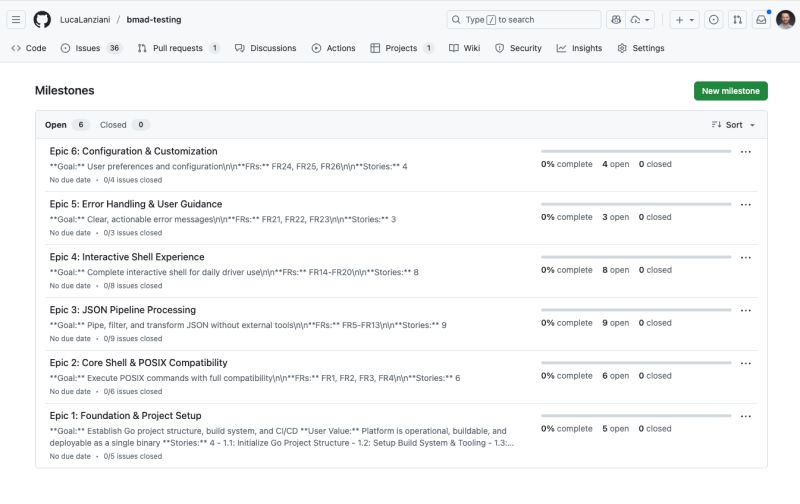Open the notifications inbox icon
Image resolution: width=800 pixels, height=504 pixels.
click(x=761, y=19)
